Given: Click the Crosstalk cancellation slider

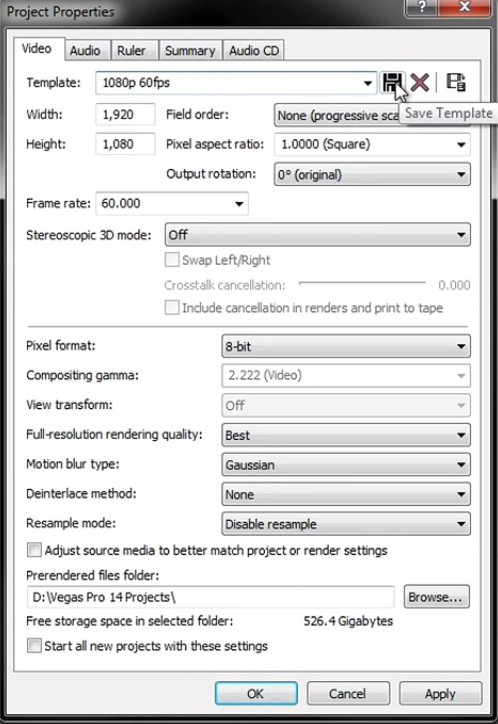Looking at the screenshot, I should pyautogui.click(x=362, y=283).
